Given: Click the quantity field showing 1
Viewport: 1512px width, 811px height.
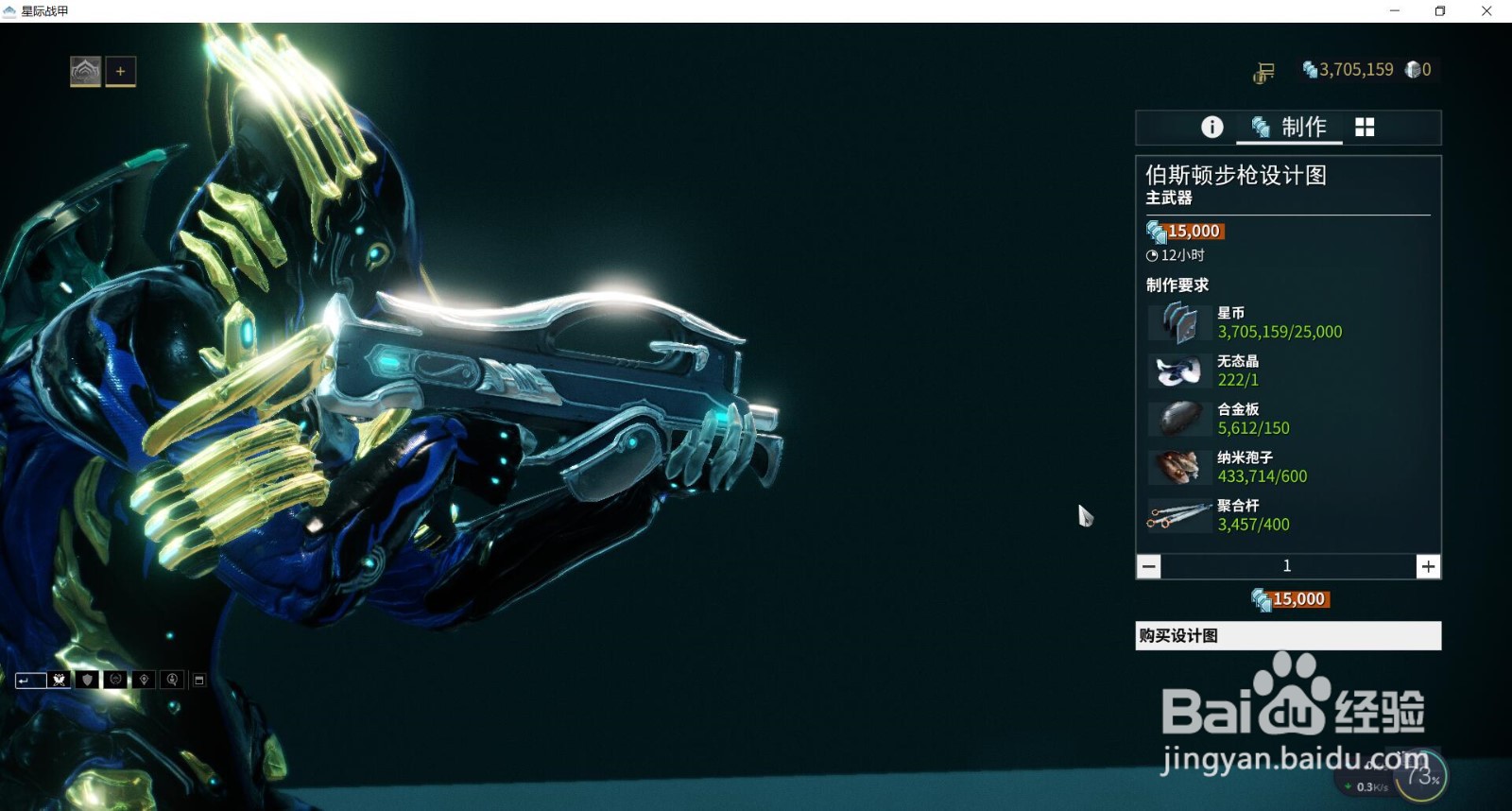Looking at the screenshot, I should click(1288, 566).
